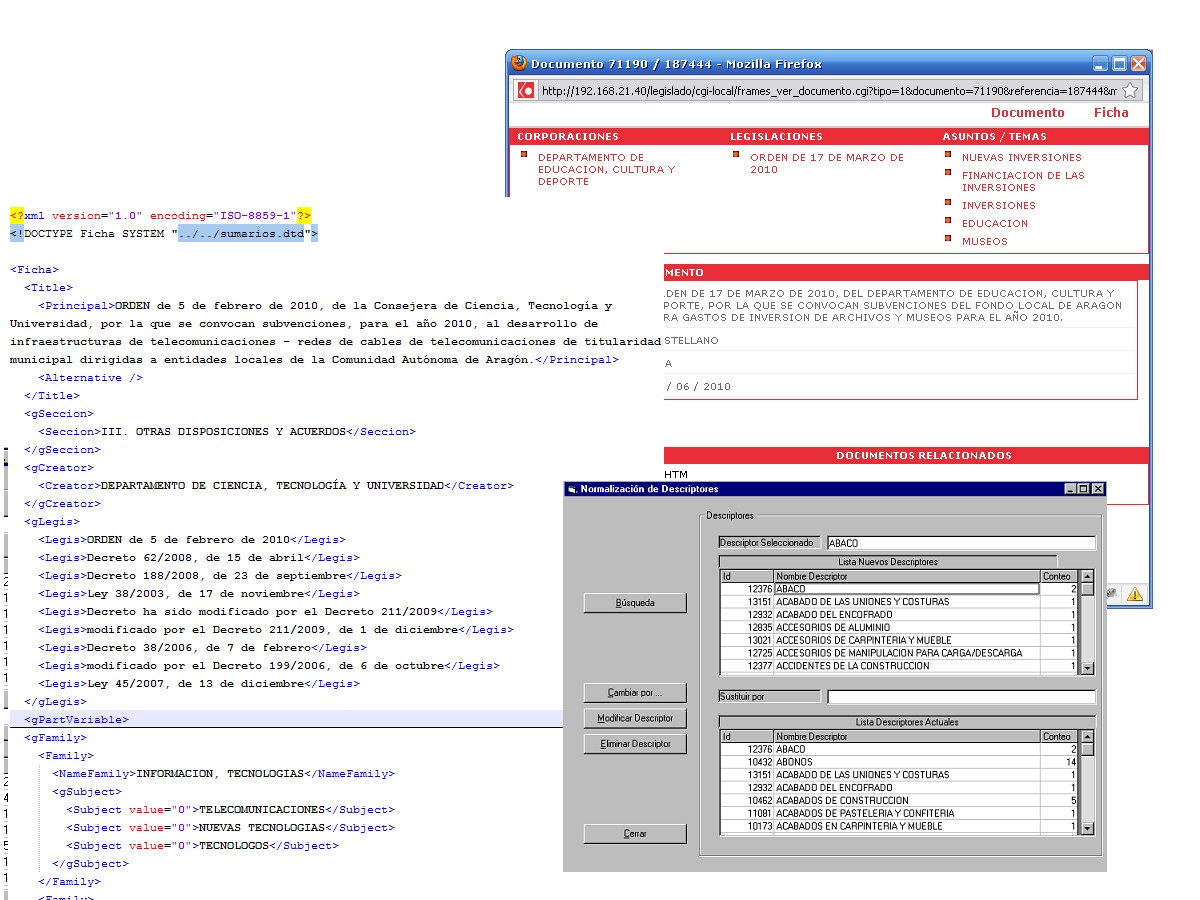Image resolution: width=1200 pixels, height=900 pixels.
Task: Click the Normalización de Descriptores window icon
Action: pyautogui.click(x=572, y=489)
